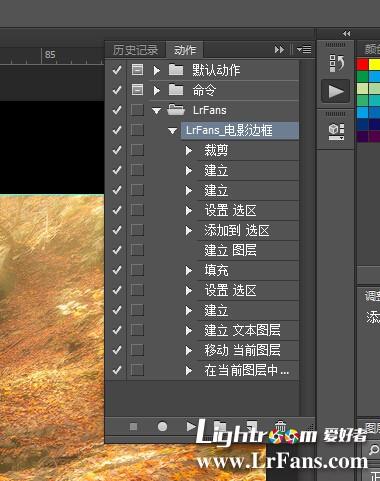The image size is (380, 481).
Task: Toggle the checkmark for 默认动作 set
Action: [x=117, y=70]
